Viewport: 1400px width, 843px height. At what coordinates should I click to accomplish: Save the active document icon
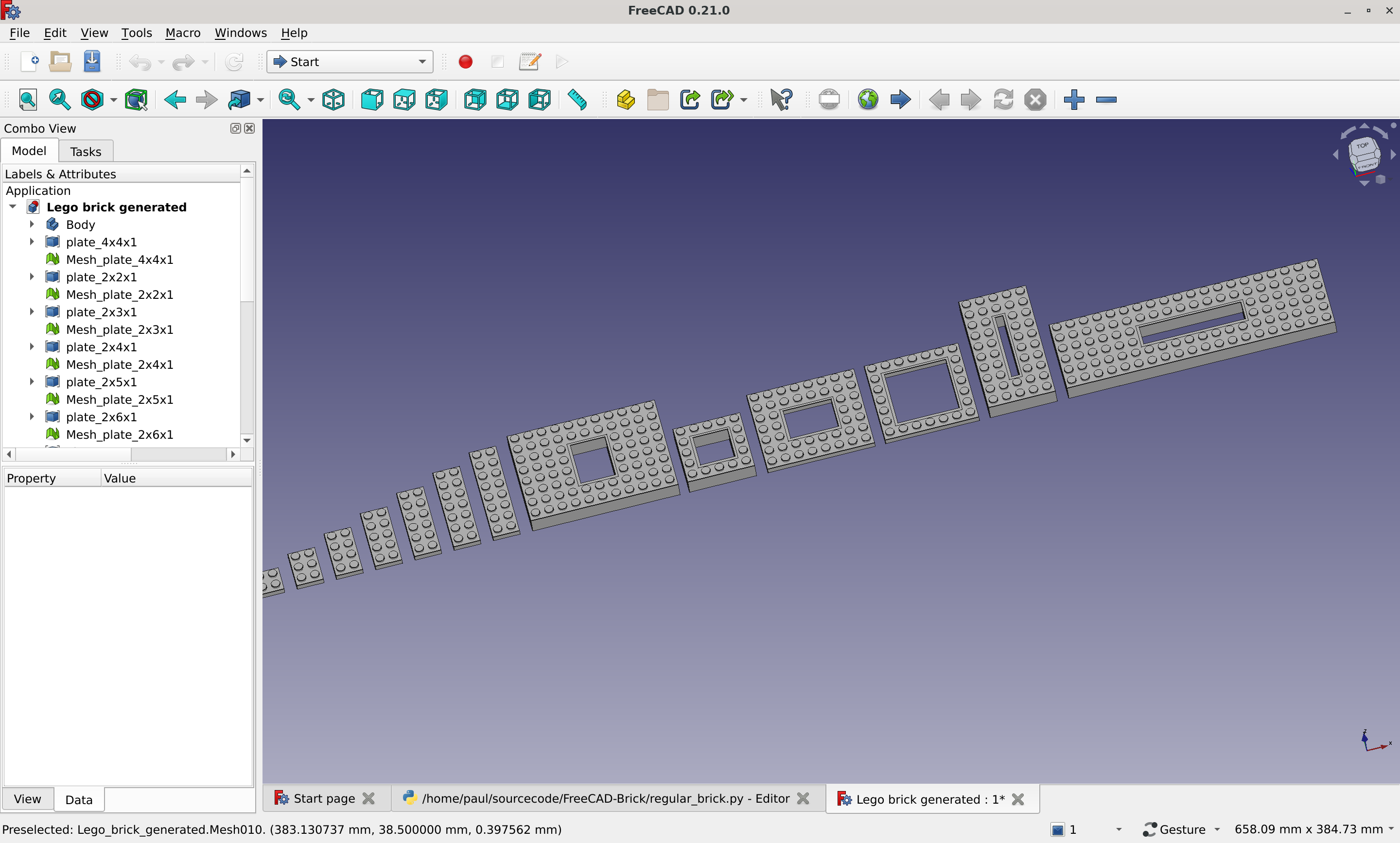pyautogui.click(x=92, y=61)
